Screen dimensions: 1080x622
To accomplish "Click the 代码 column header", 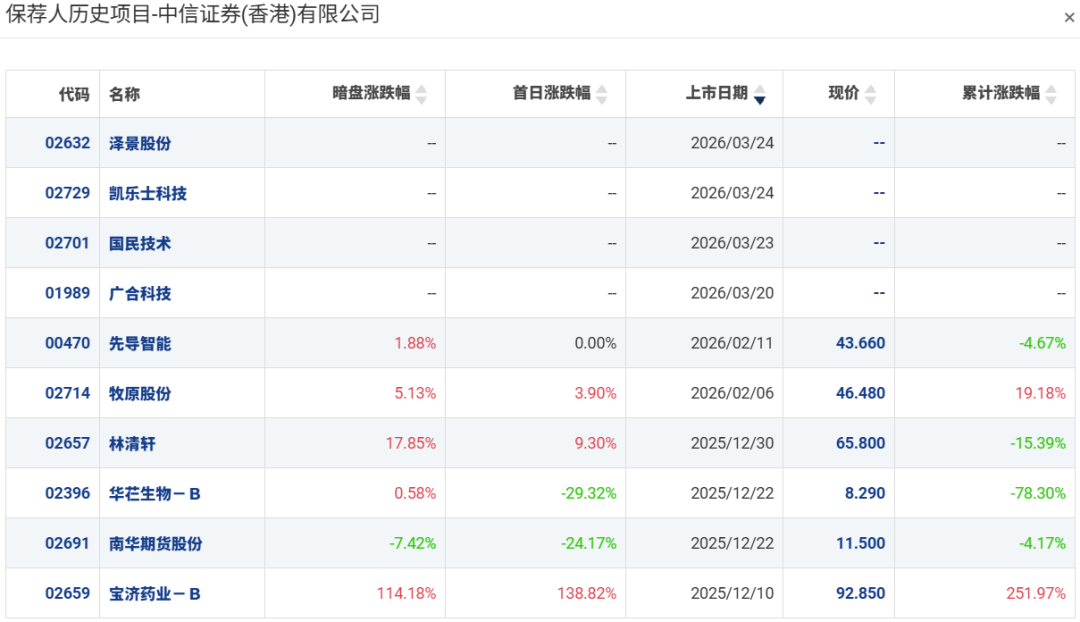I will (x=74, y=94).
